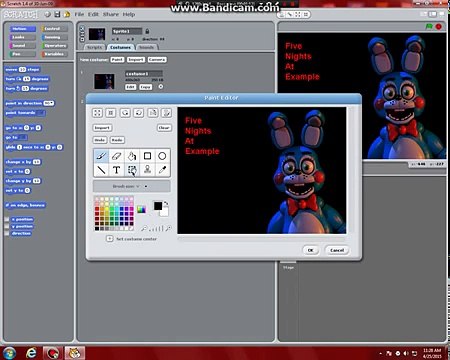Click the Set costume center crosshair button

point(109,239)
